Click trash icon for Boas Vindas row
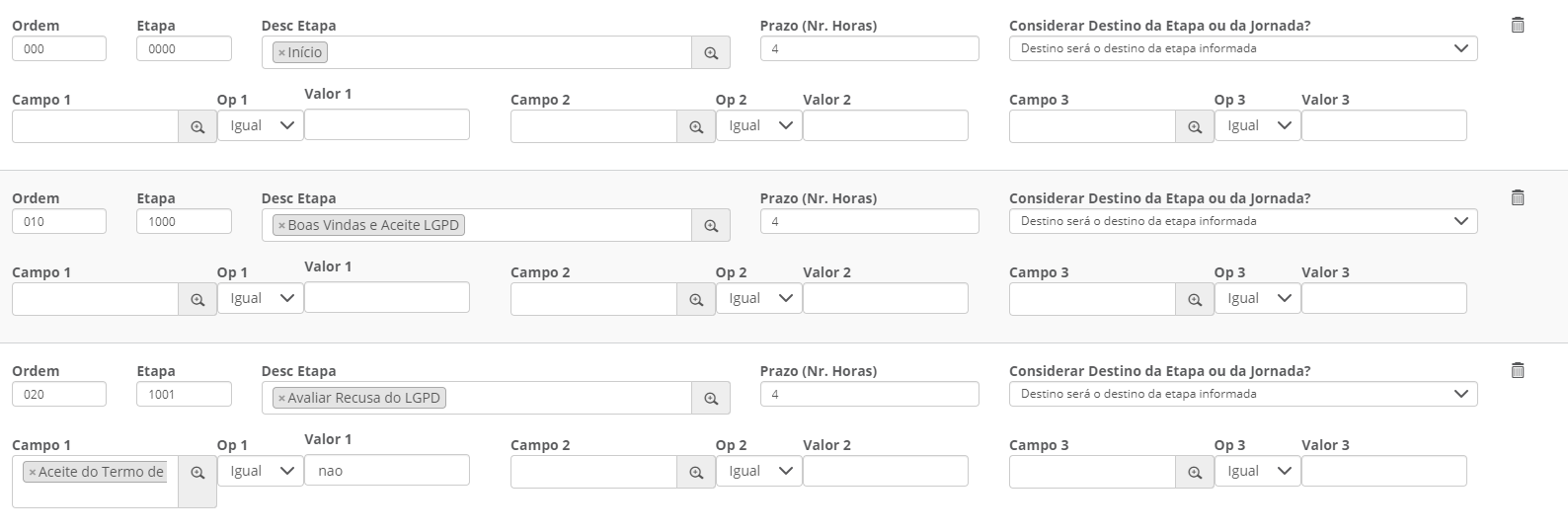The height and width of the screenshot is (531, 1568). (1518, 197)
